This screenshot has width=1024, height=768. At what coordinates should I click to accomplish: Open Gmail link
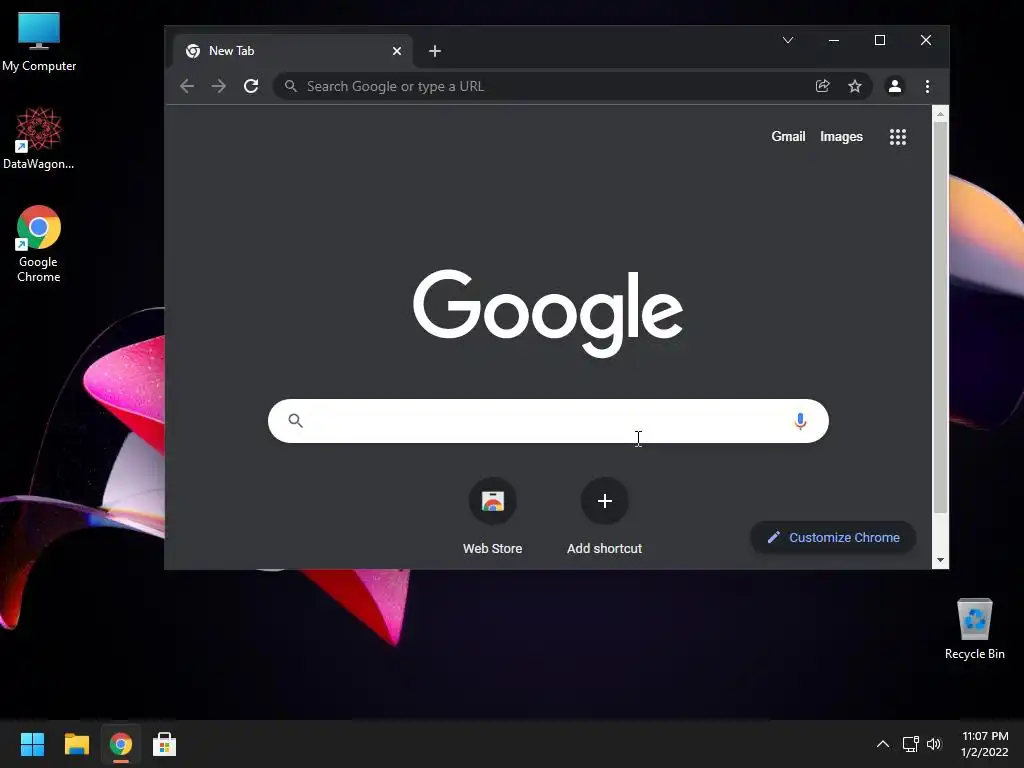tap(788, 136)
